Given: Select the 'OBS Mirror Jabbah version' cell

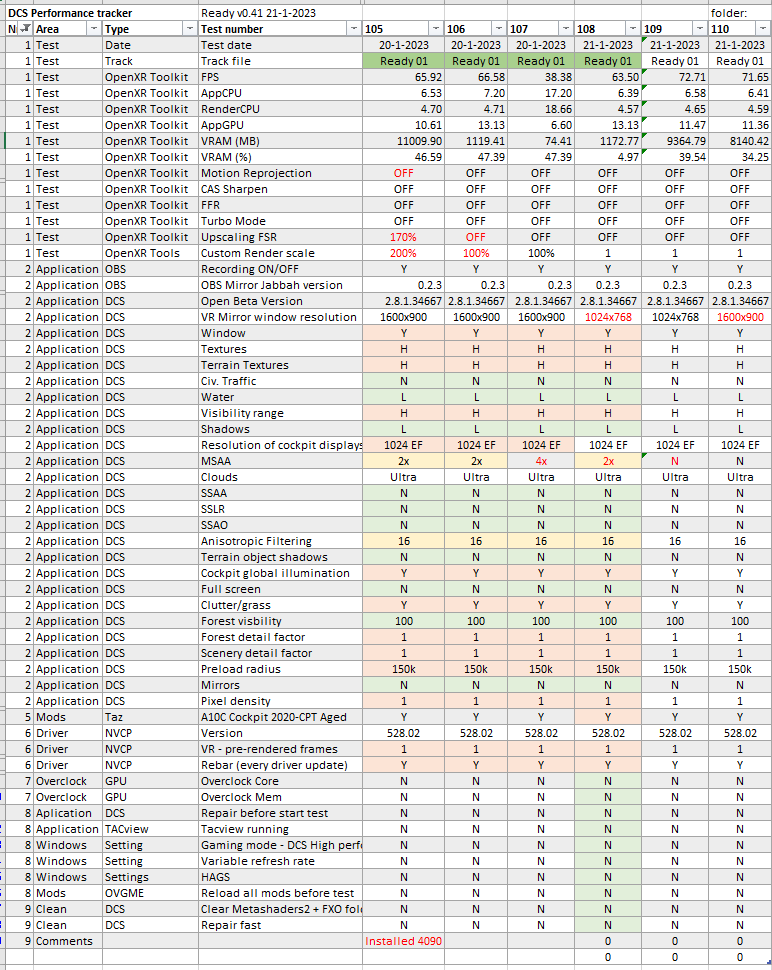Looking at the screenshot, I should (280, 285).
